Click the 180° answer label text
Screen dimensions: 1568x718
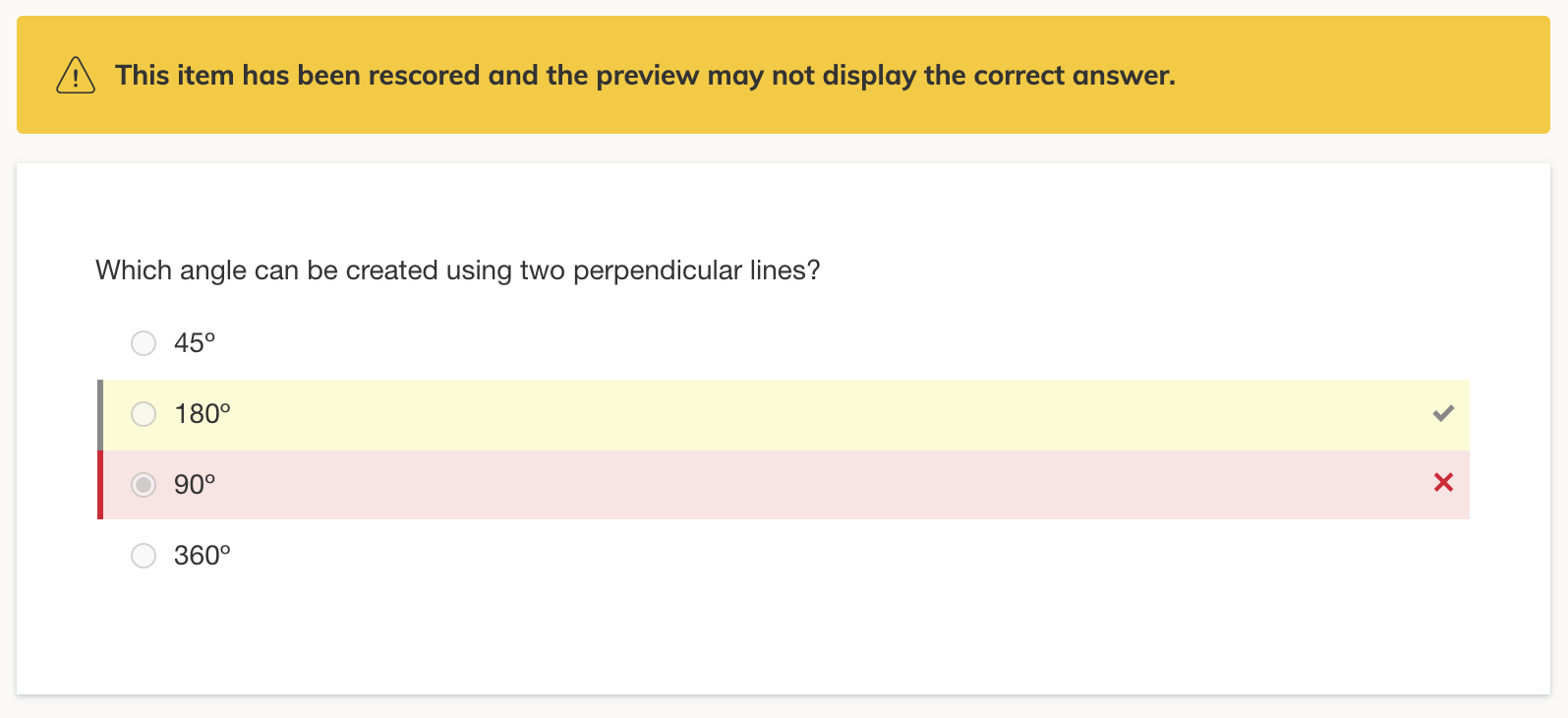[x=203, y=414]
